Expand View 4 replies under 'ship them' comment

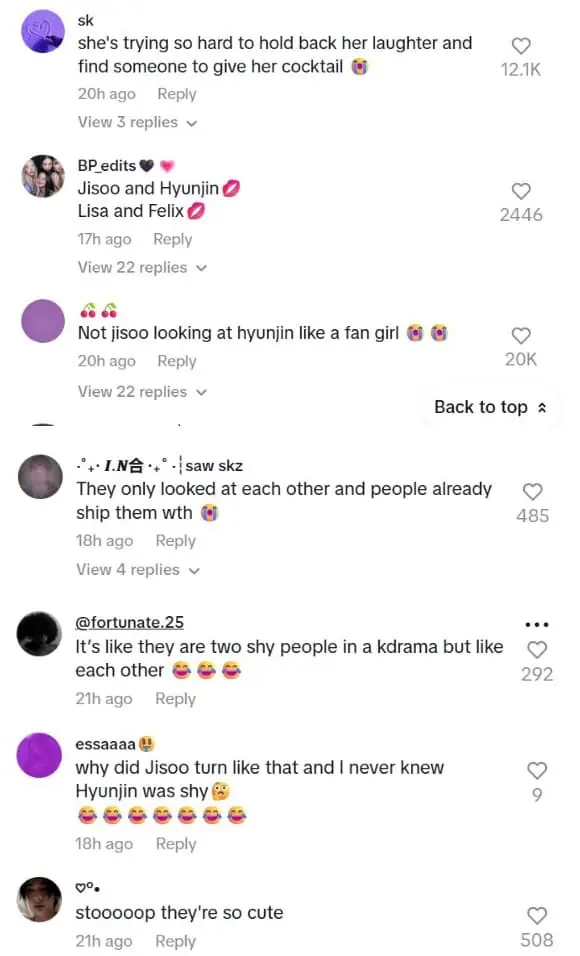[x=138, y=570]
